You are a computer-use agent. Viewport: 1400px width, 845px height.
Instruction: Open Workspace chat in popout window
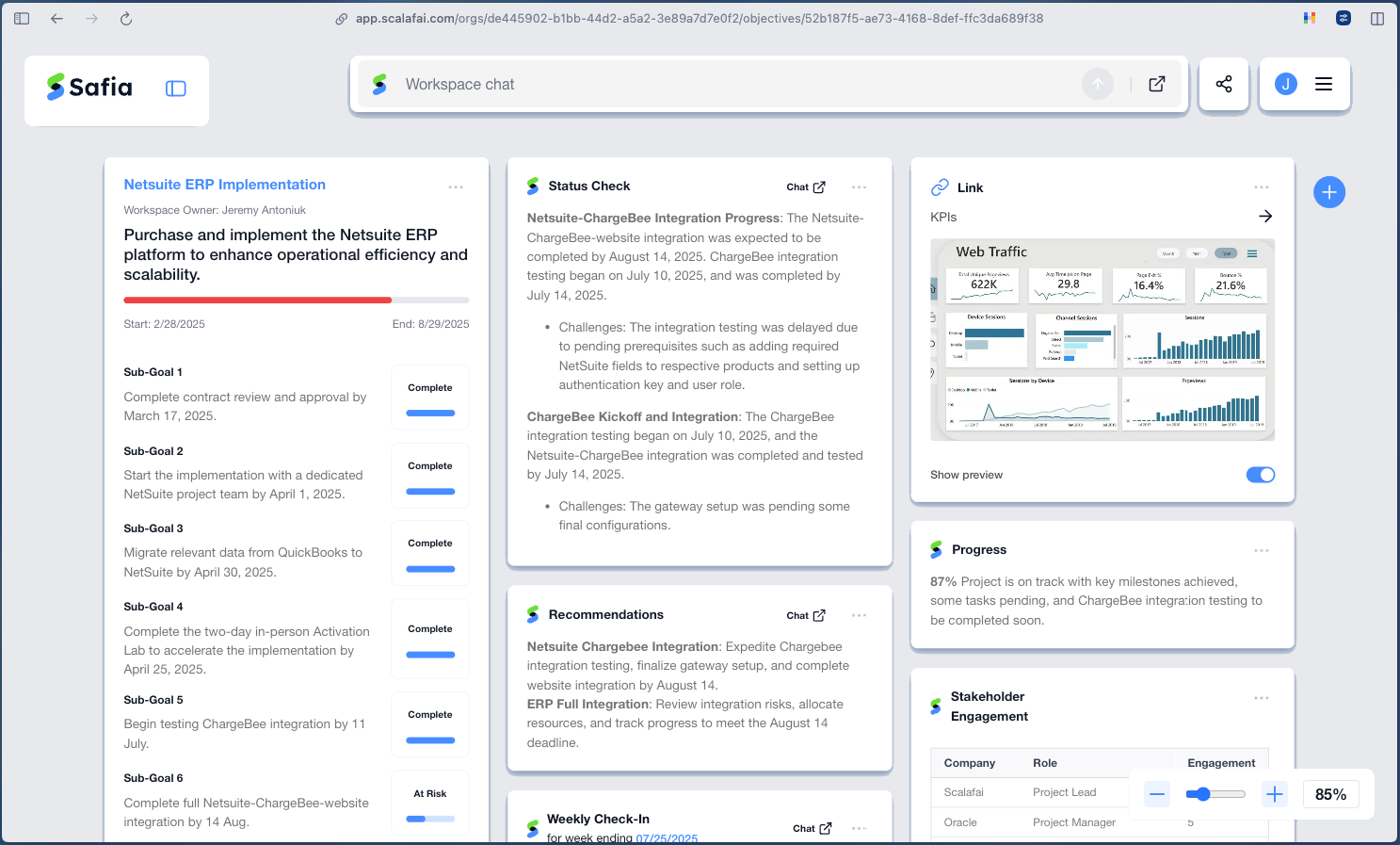coord(1157,84)
